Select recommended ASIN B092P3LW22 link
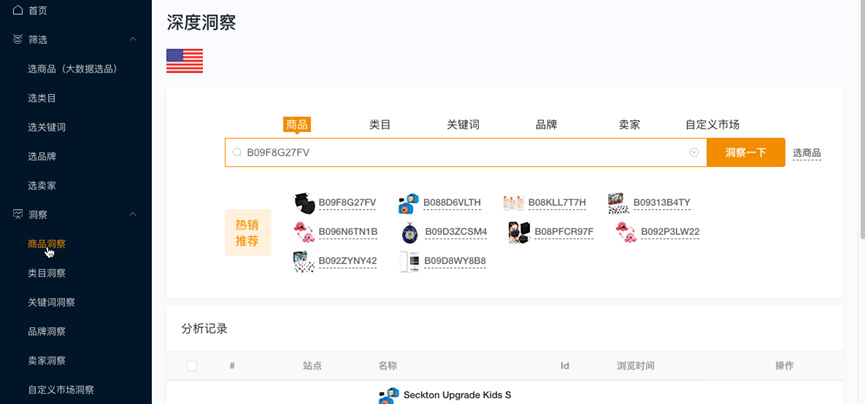The image size is (865, 404). pyautogui.click(x=670, y=232)
